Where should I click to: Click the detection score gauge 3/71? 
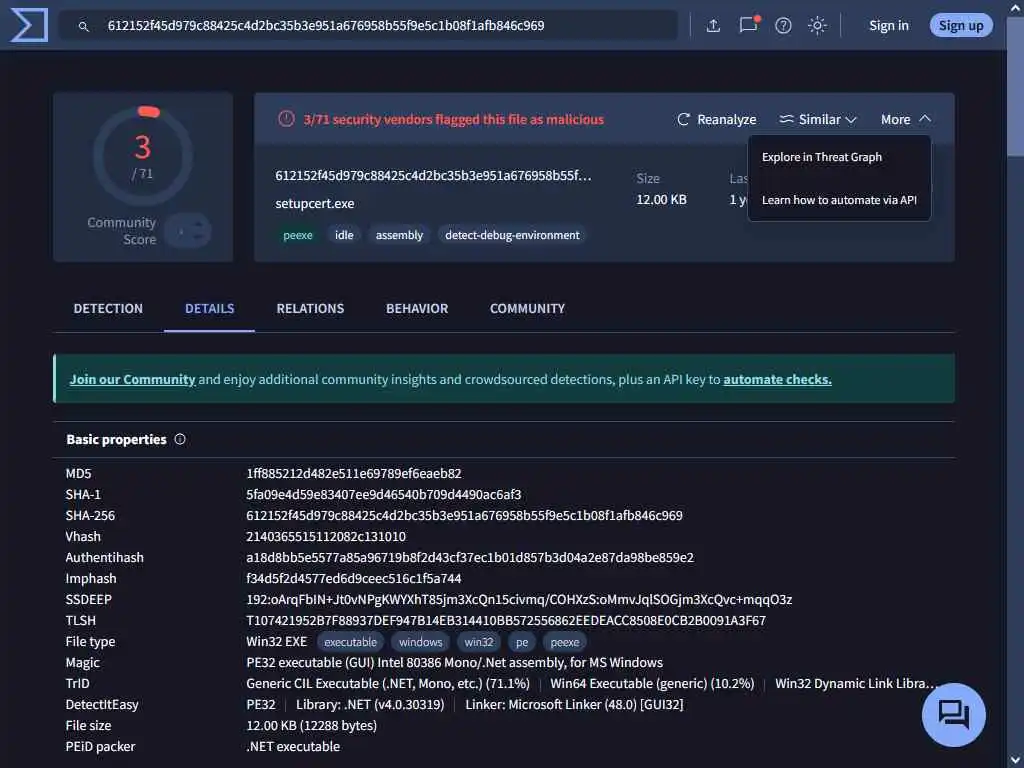click(143, 156)
